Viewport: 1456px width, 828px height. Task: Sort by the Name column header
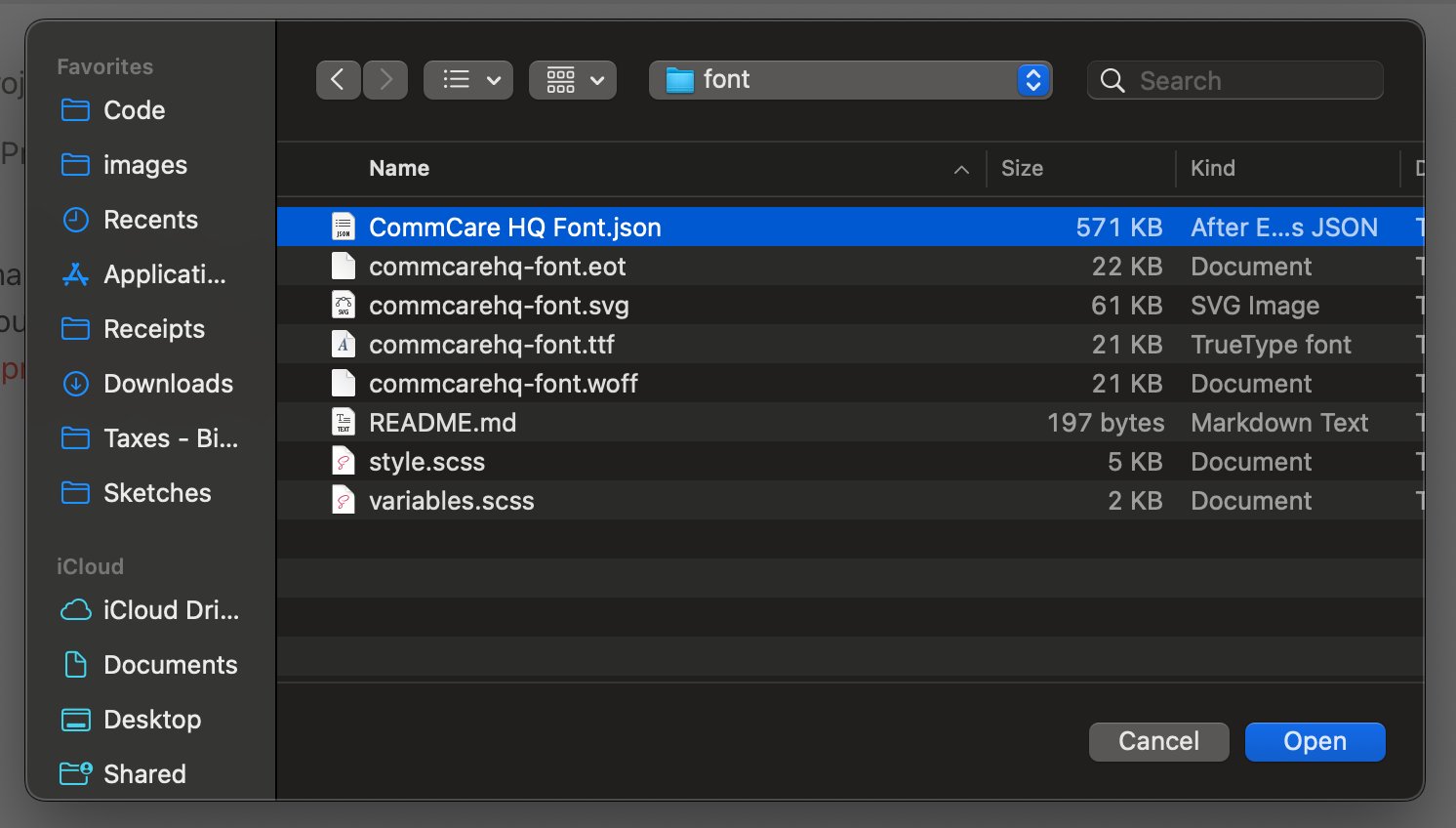click(399, 168)
